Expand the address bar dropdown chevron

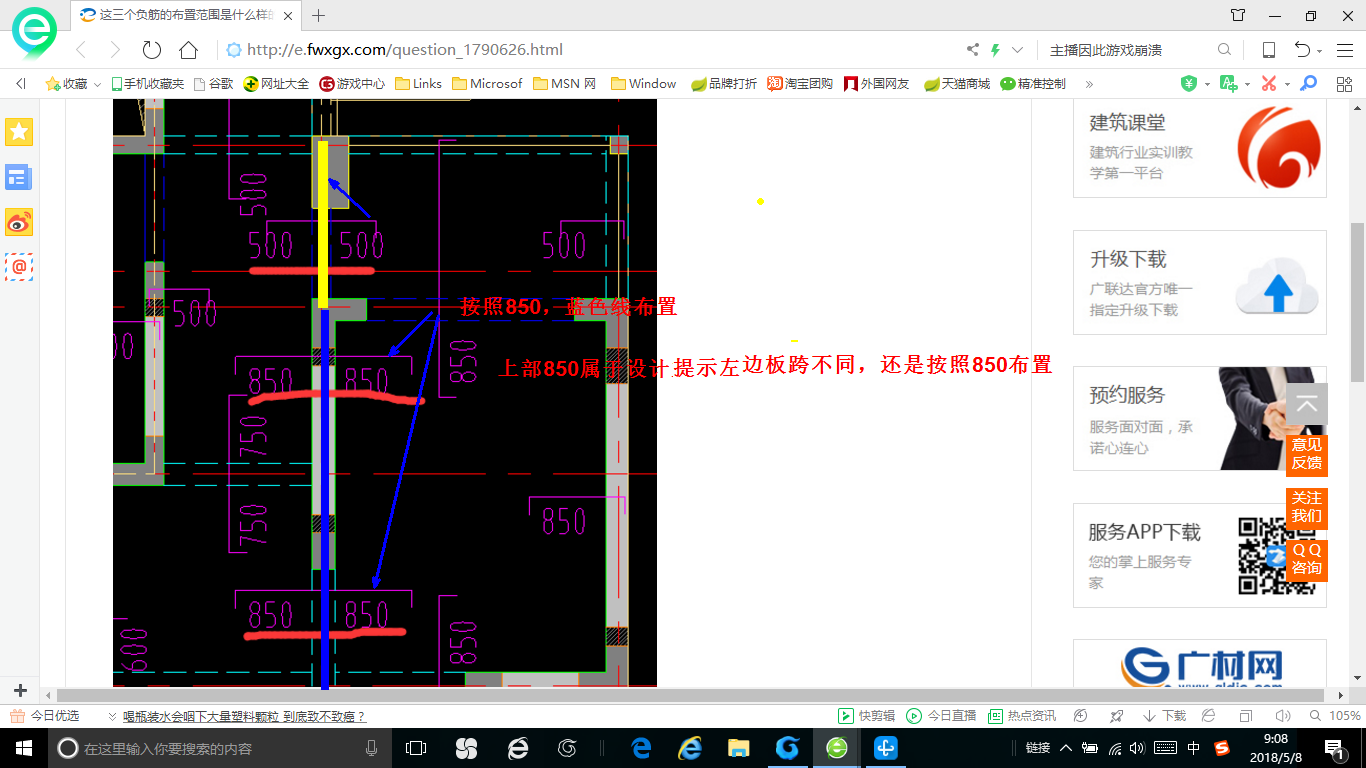1018,50
